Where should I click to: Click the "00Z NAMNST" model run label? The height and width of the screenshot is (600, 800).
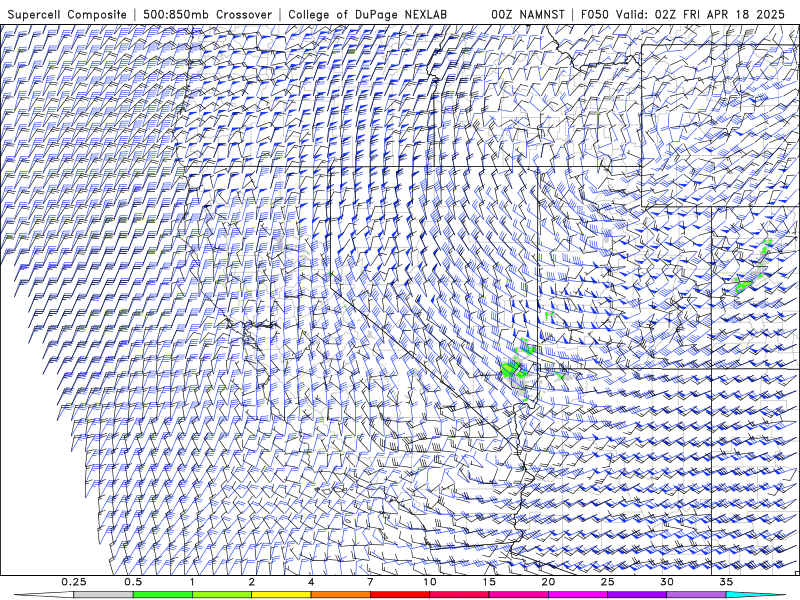[528, 14]
